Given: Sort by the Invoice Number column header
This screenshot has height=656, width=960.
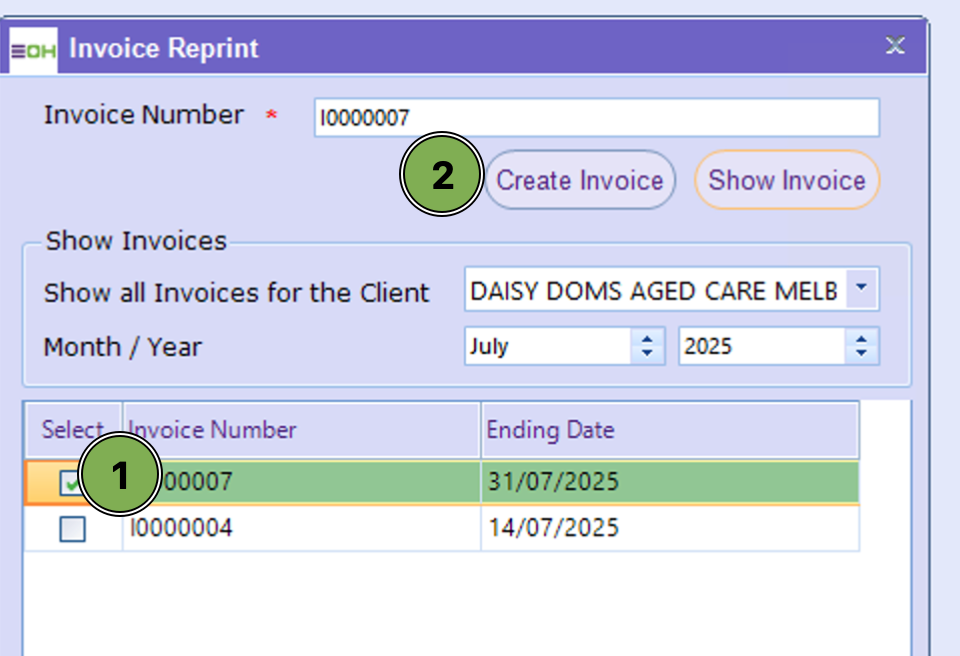Looking at the screenshot, I should point(300,430).
